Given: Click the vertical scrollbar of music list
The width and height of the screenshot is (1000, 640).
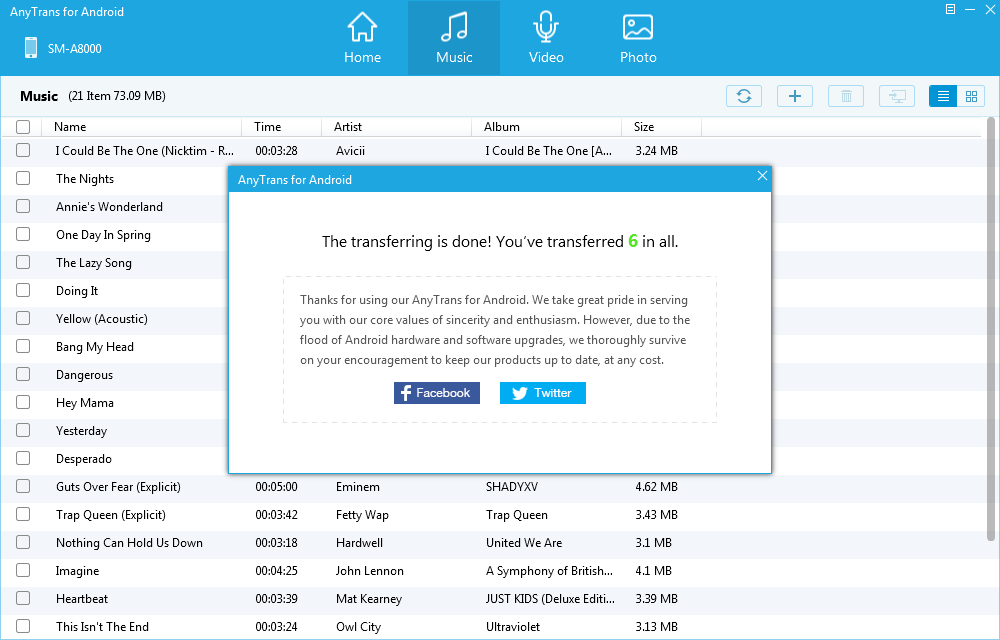Looking at the screenshot, I should tap(992, 328).
